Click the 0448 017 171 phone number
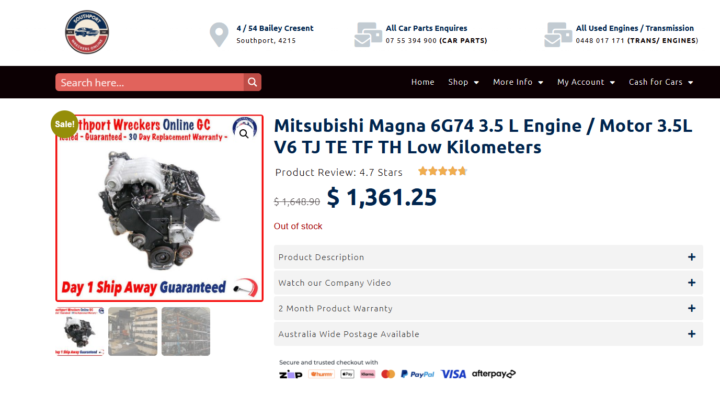This screenshot has height=405, width=720. [600, 40]
